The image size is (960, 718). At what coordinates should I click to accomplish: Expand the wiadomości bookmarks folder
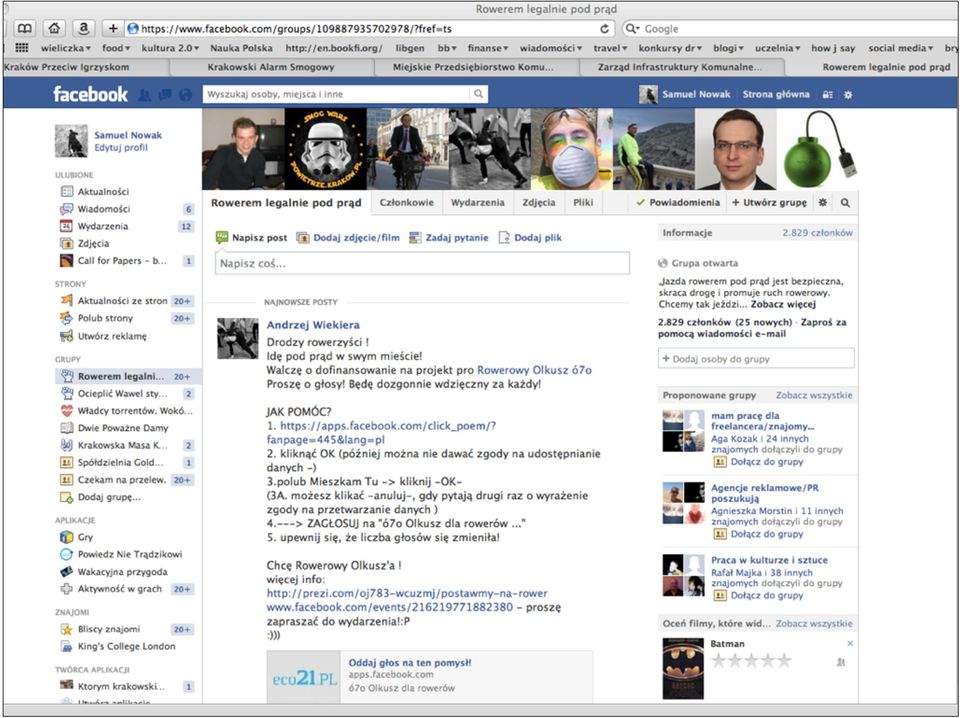point(550,48)
